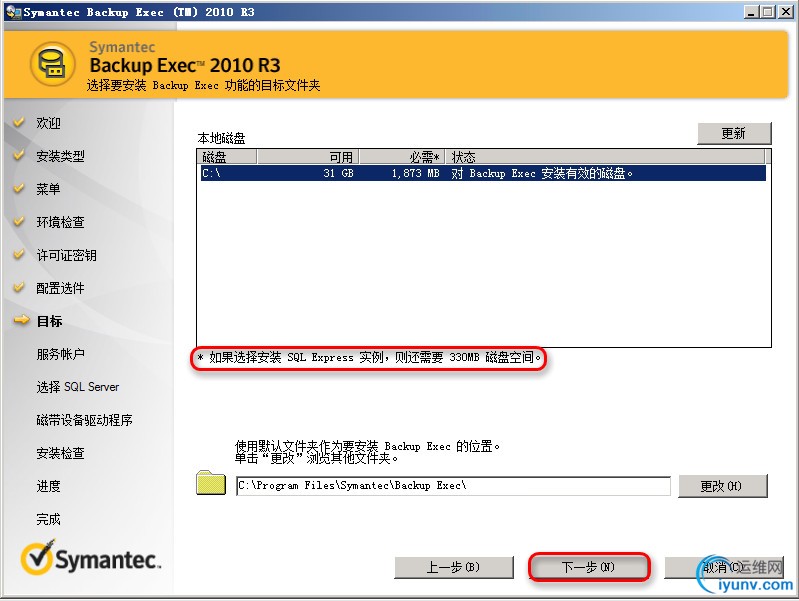Image resolution: width=799 pixels, height=601 pixels.
Task: Open folder browser with 更改(H) button
Action: 722,486
